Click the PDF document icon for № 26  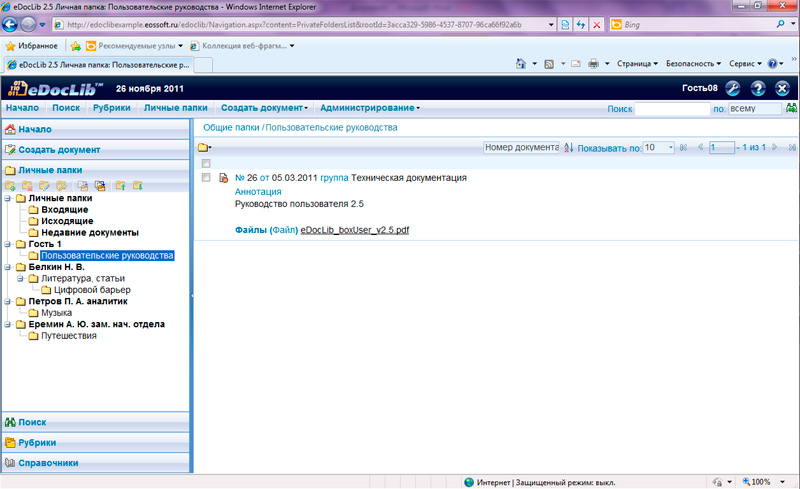click(x=223, y=178)
